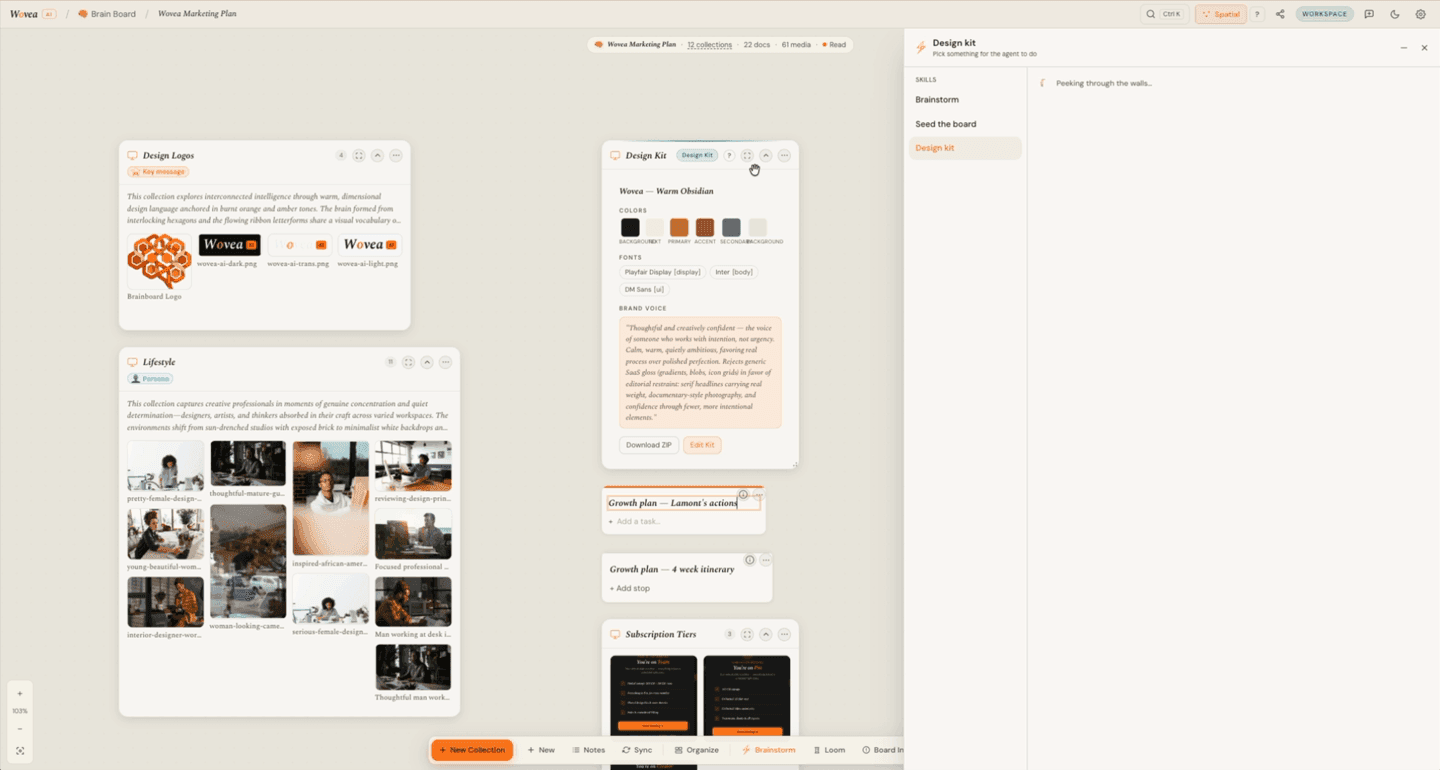Image resolution: width=1440 pixels, height=770 pixels.
Task: Click the New Collection button
Action: click(472, 750)
